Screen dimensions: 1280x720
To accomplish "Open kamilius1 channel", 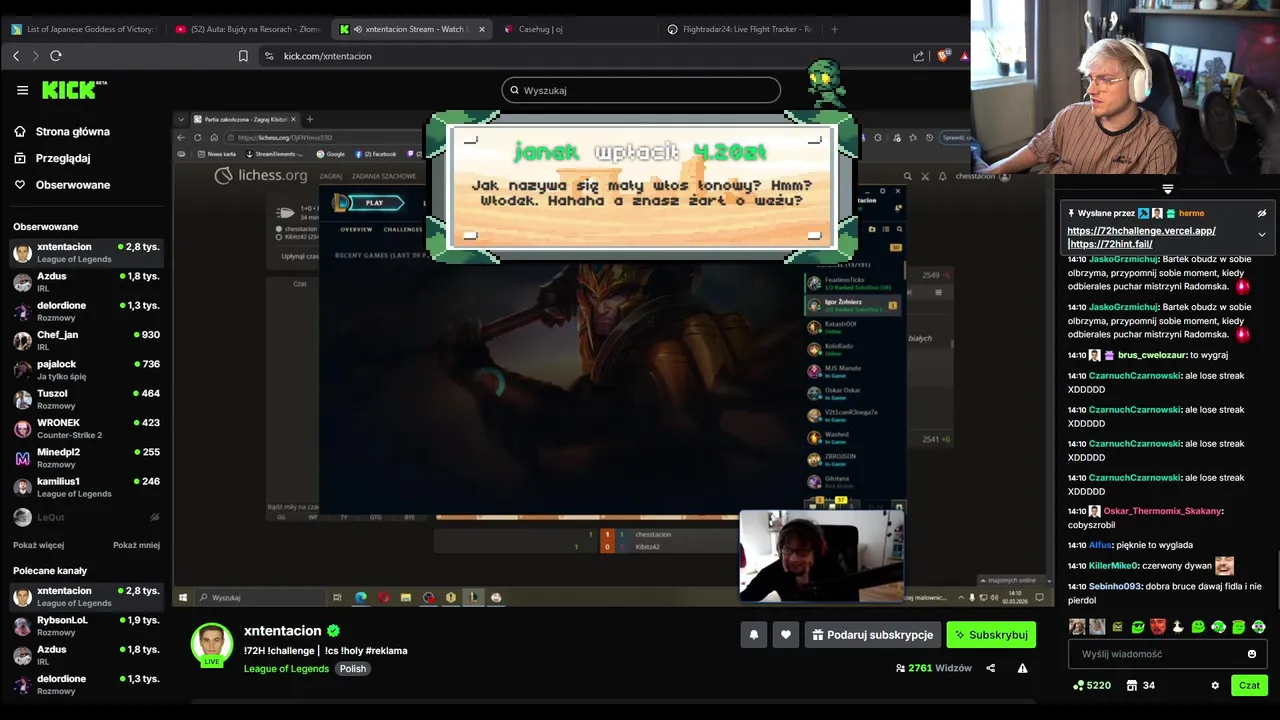I will [x=87, y=488].
